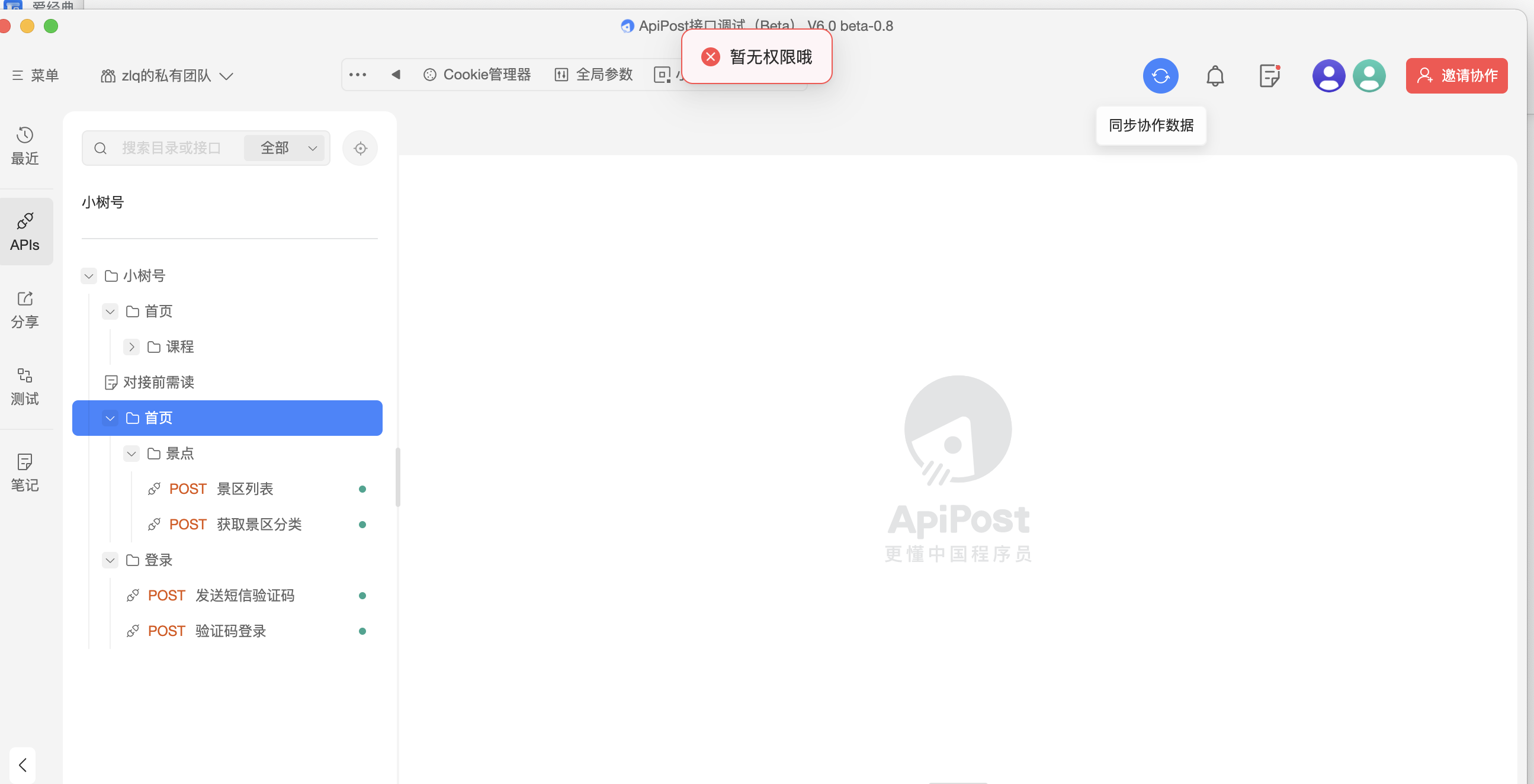
Task: Open the zlq的私有团队 team dropdown
Action: 167,76
